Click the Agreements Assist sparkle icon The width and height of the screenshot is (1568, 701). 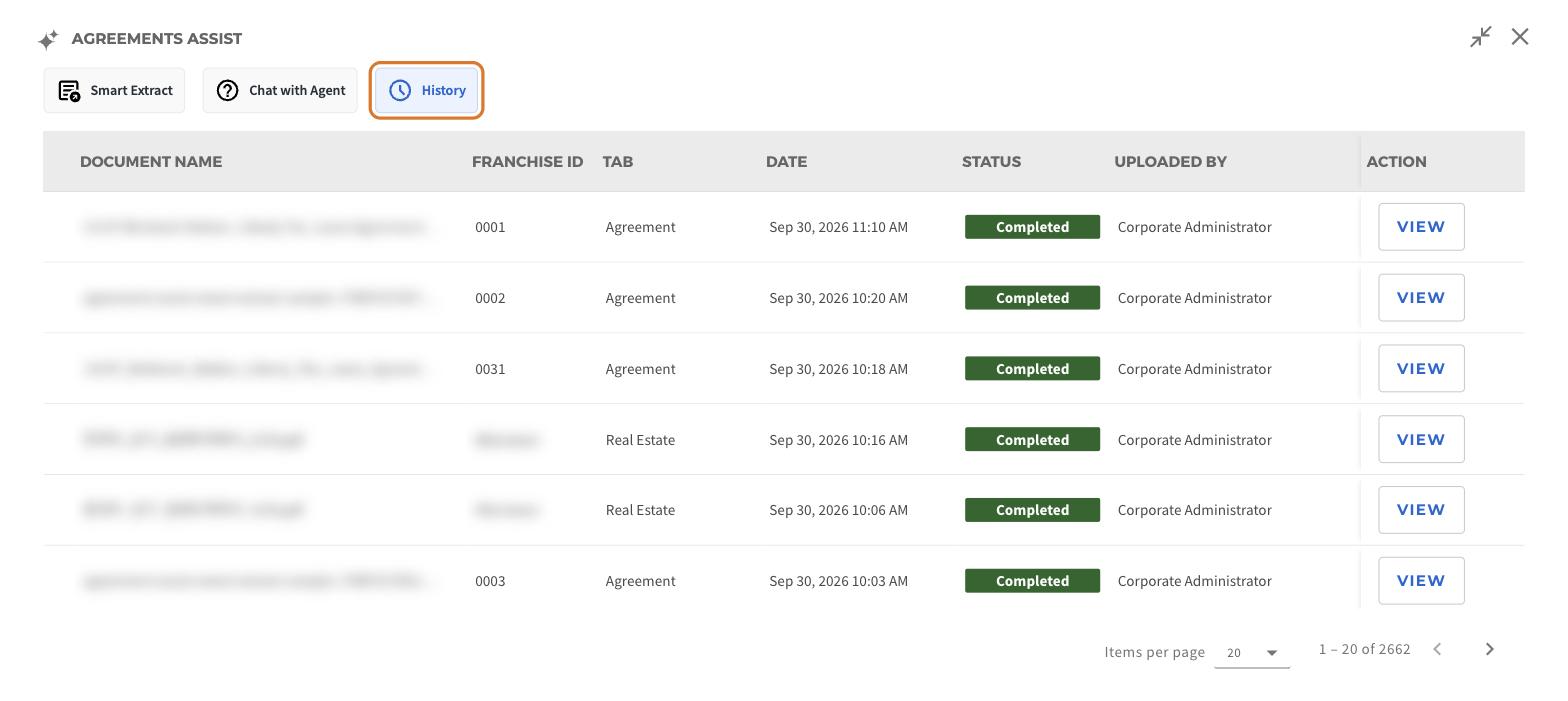[x=47, y=39]
